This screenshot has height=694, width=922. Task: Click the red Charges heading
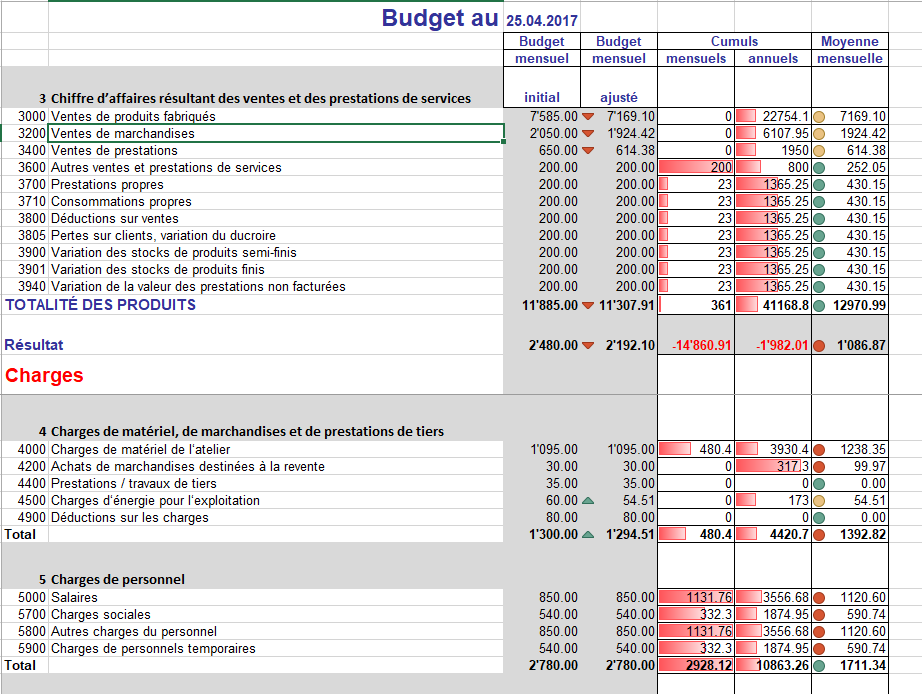pos(44,376)
